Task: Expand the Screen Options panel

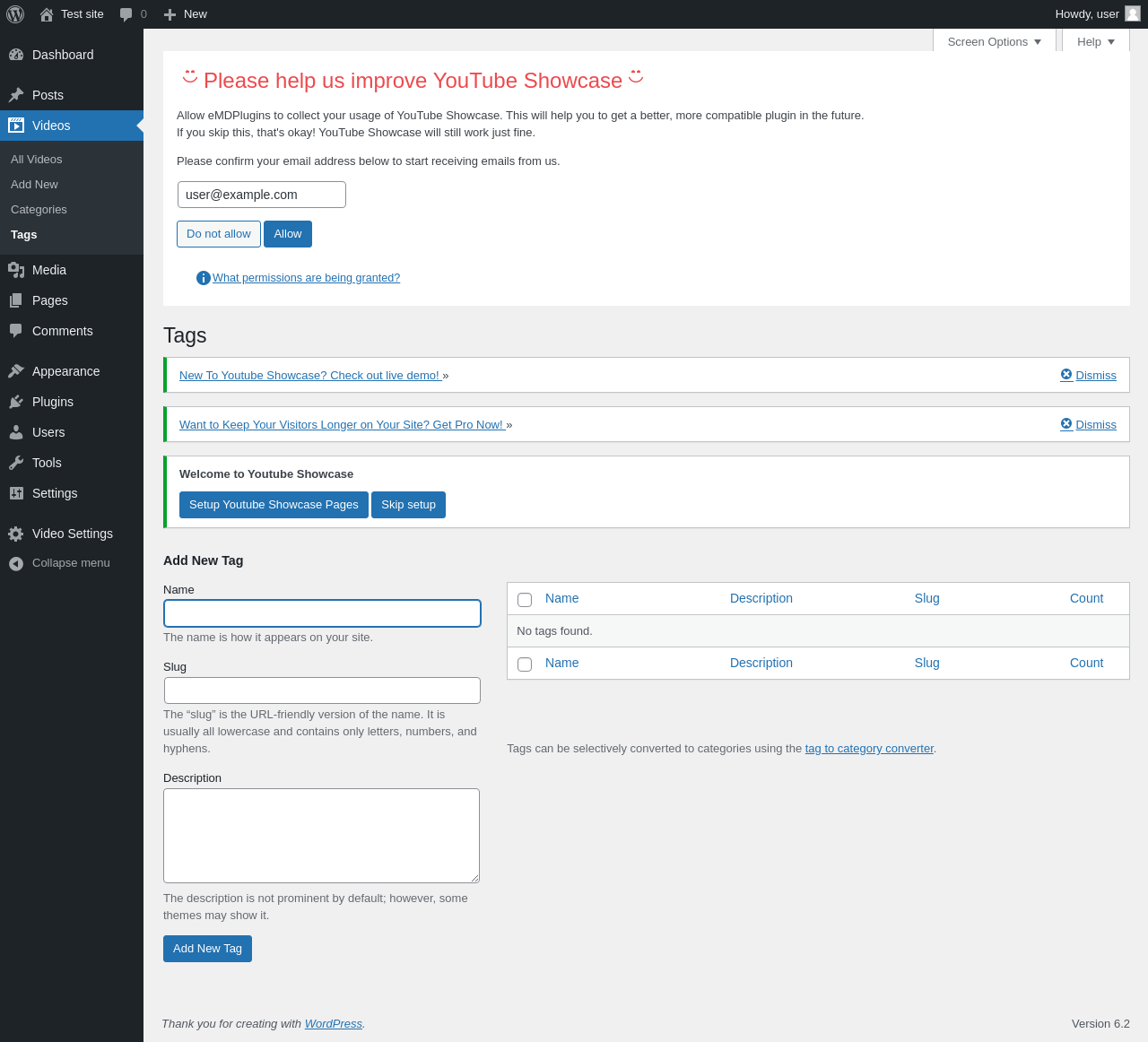Action: click(995, 41)
